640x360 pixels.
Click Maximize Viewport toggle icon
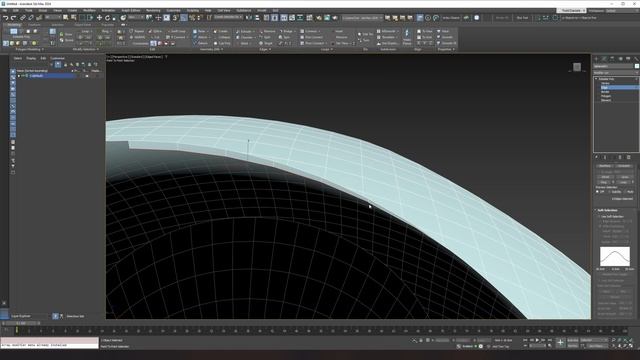tap(631, 346)
